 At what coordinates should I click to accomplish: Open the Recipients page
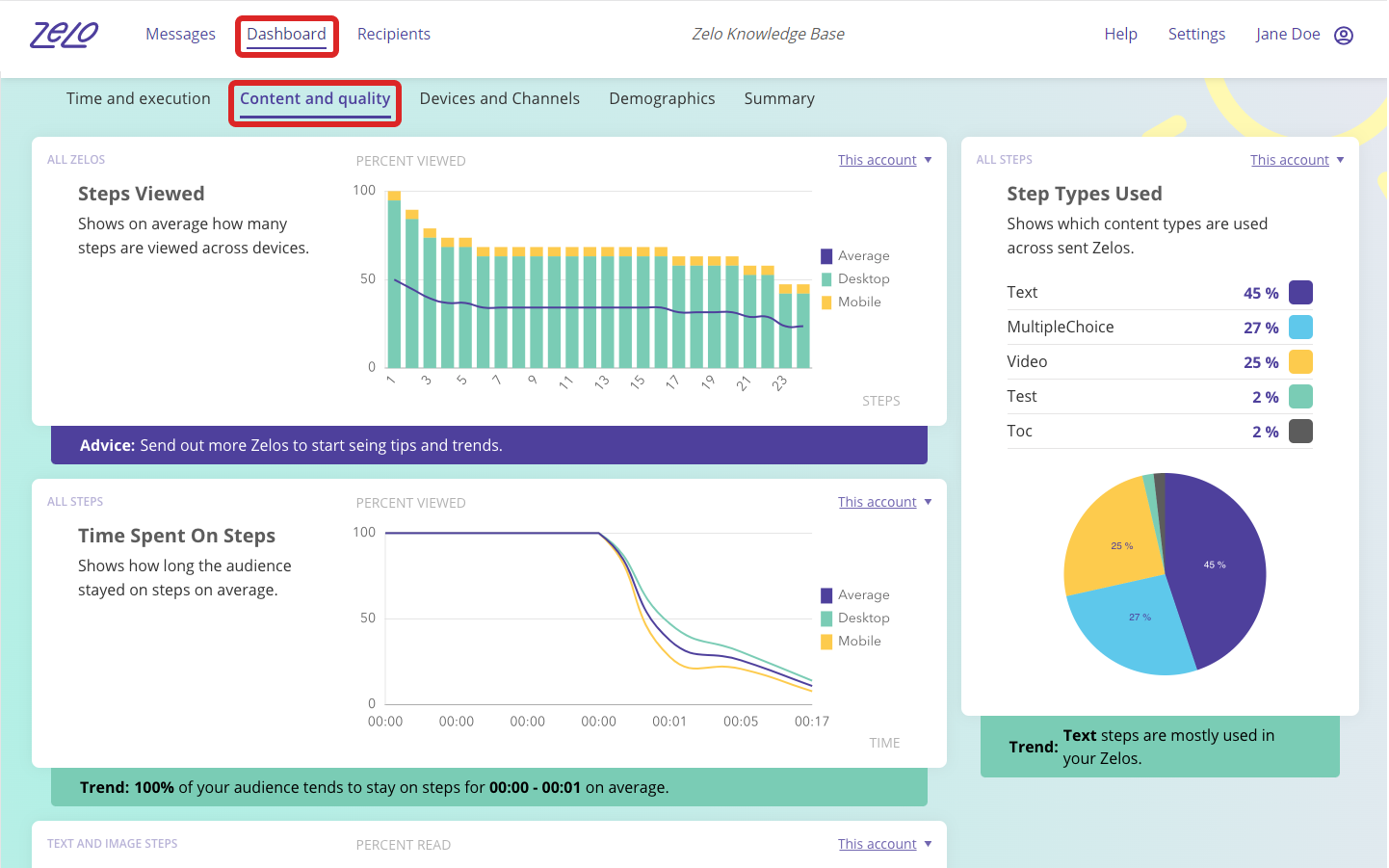pos(393,35)
